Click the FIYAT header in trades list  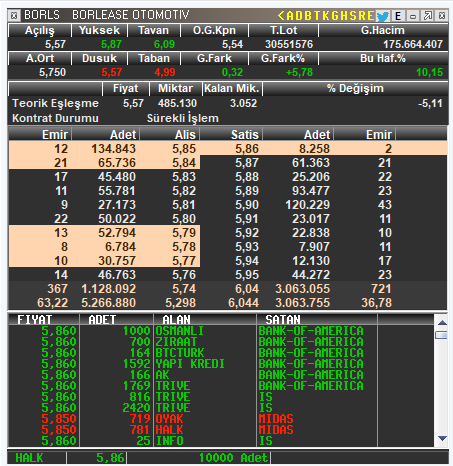(43, 320)
